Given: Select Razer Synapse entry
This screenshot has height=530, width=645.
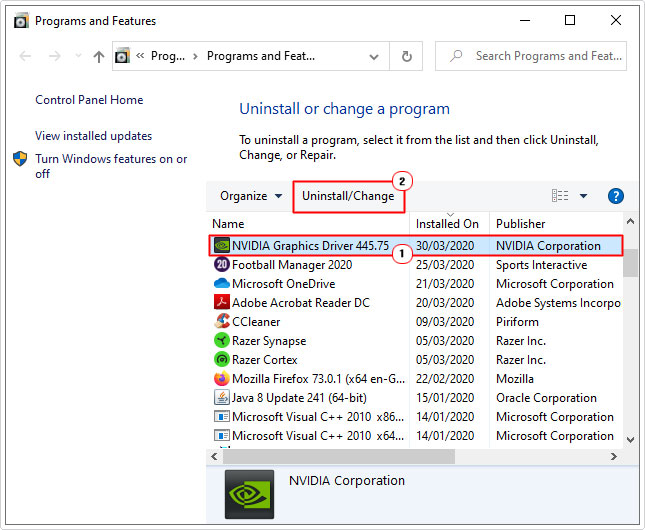Looking at the screenshot, I should [269, 341].
